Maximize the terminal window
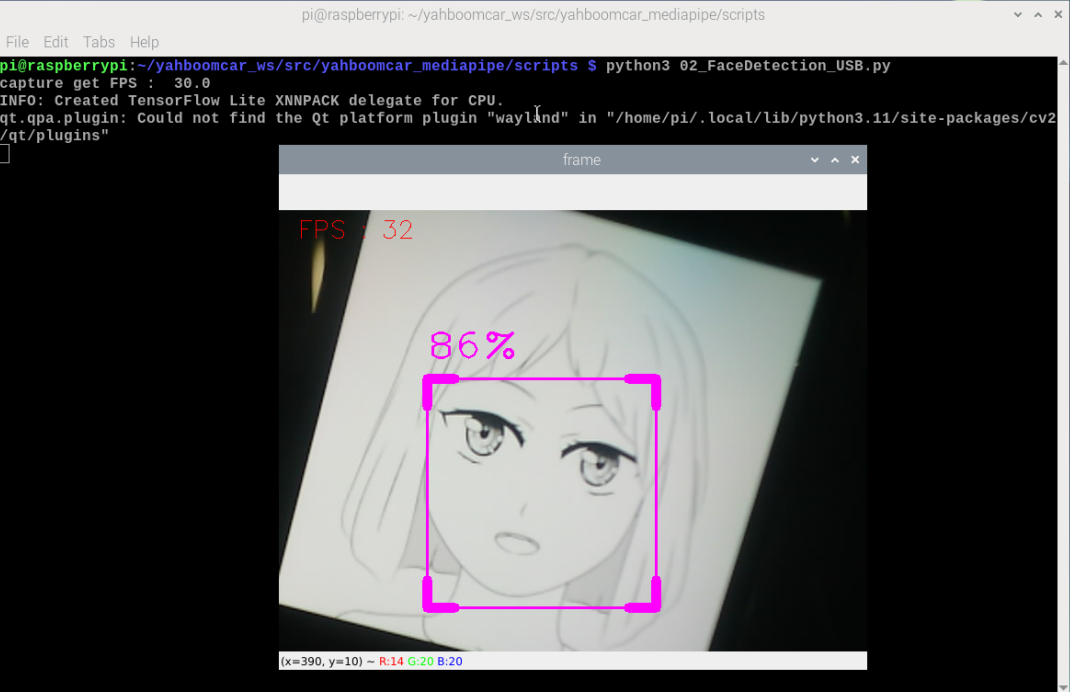Screen dimensions: 1070x692 (1038, 14)
